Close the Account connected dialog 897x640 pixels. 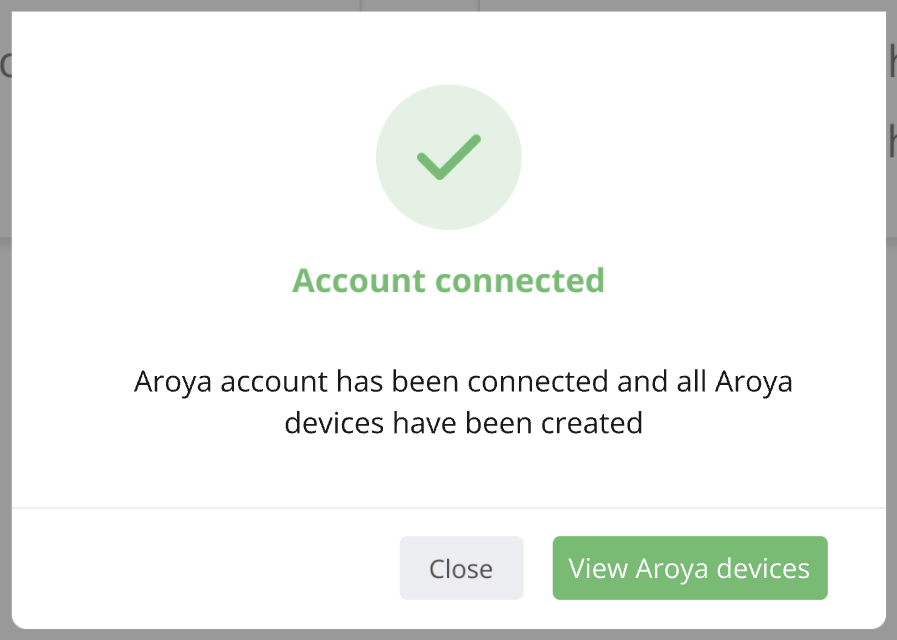[x=461, y=568]
